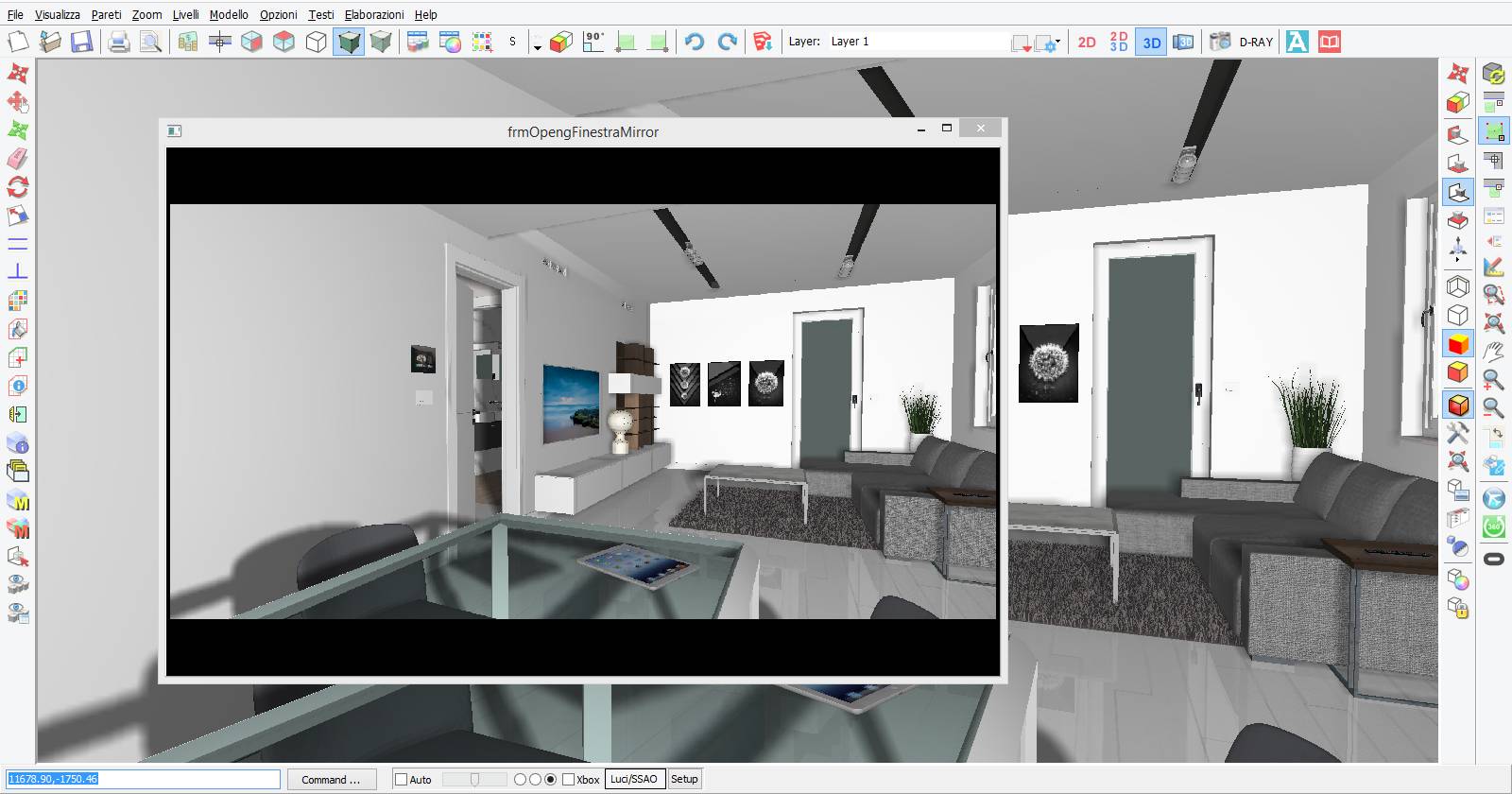Click the highlighted green solid cube icon
The height and width of the screenshot is (794, 1512).
(349, 42)
